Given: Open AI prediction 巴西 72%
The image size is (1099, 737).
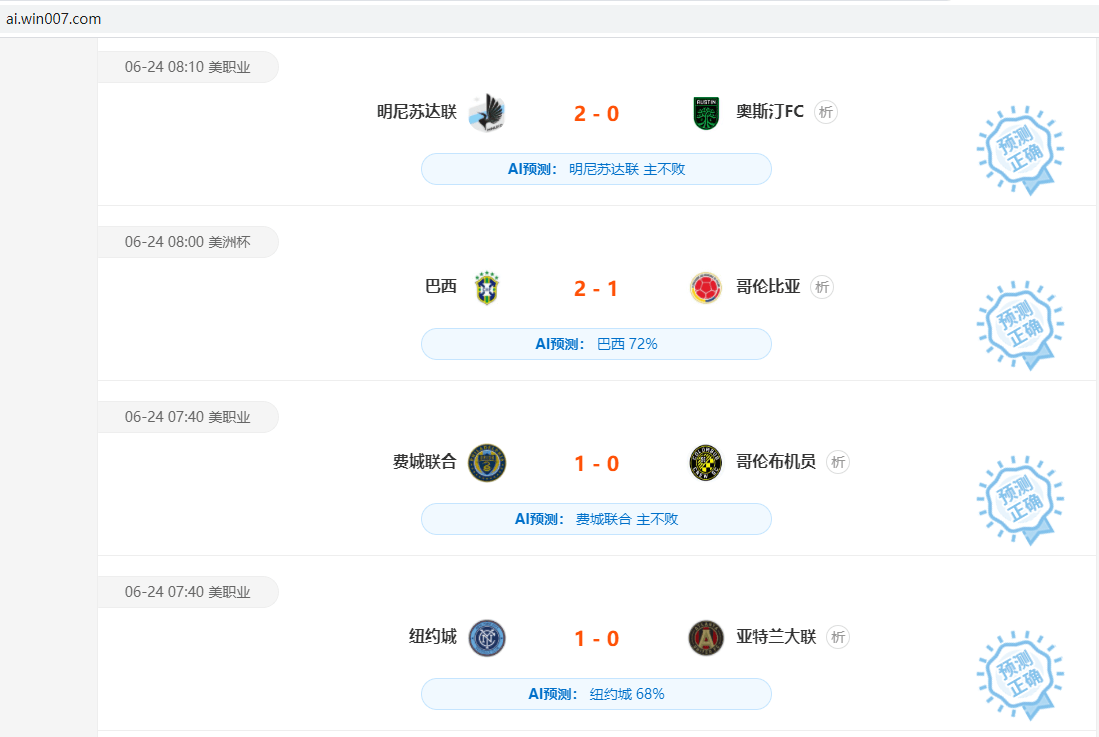Looking at the screenshot, I should tap(596, 344).
